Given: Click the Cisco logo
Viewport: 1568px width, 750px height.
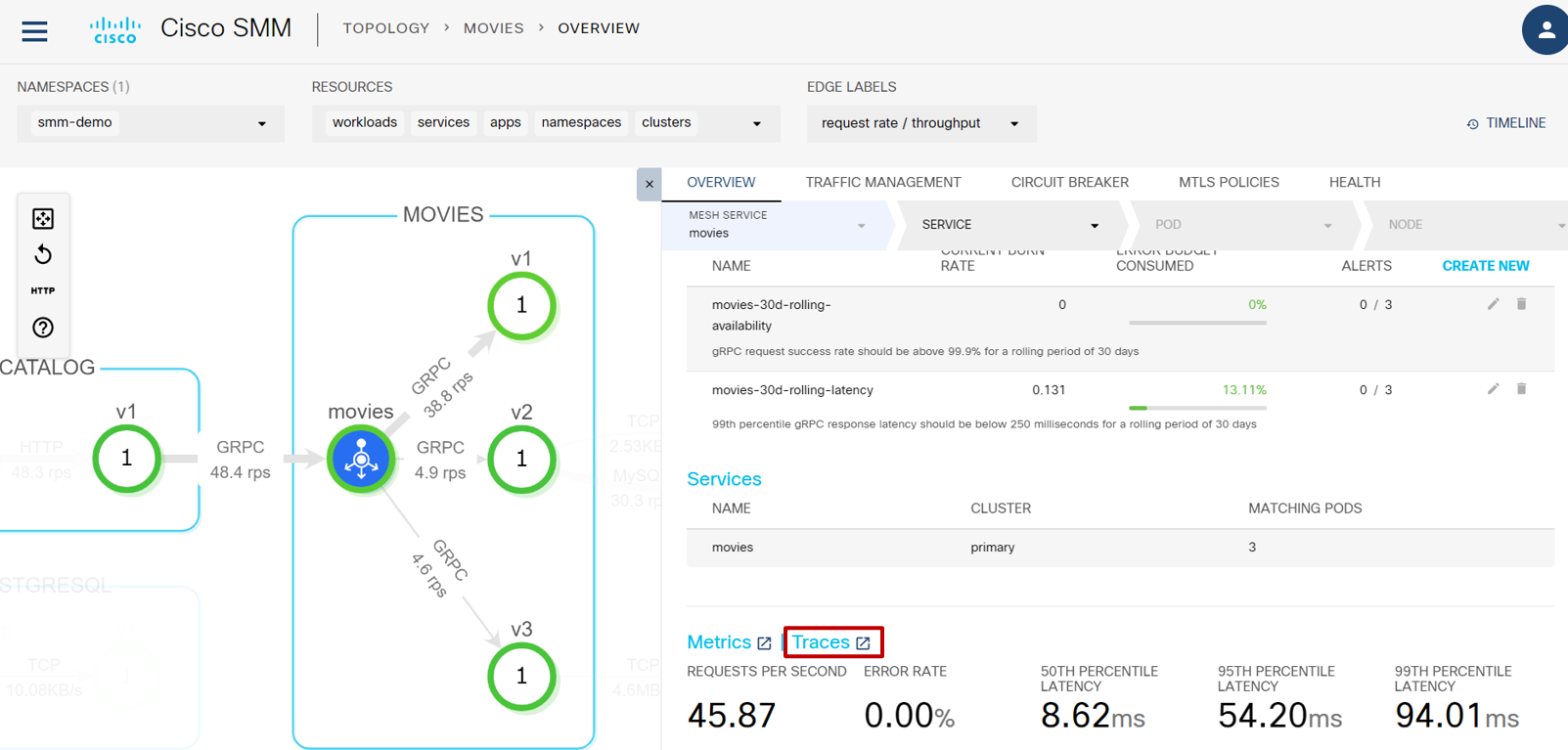Looking at the screenshot, I should (x=115, y=30).
